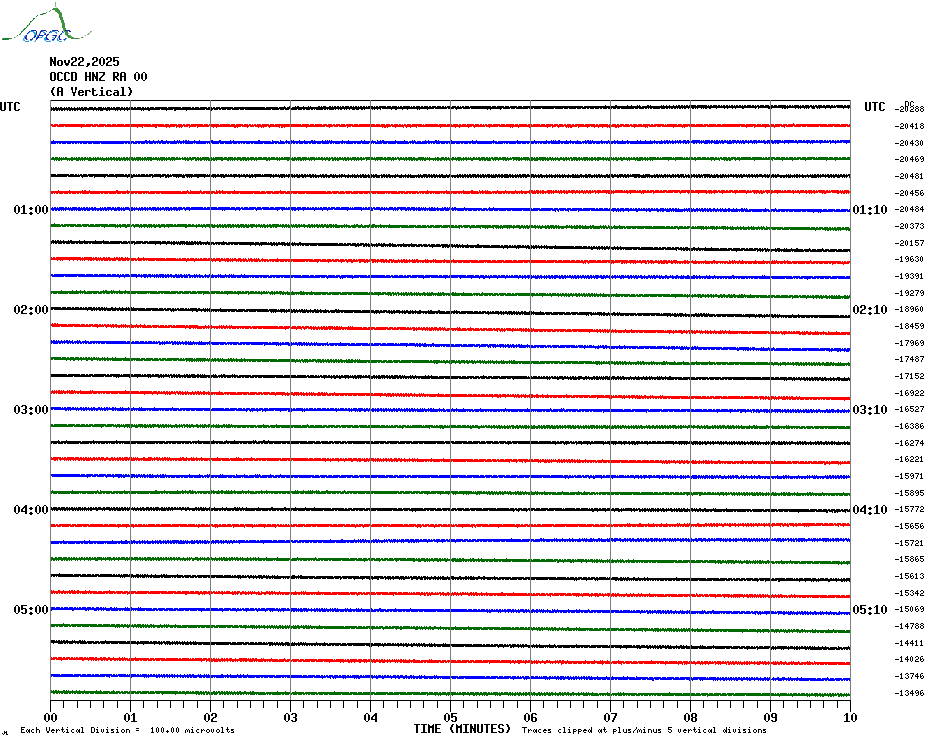Click the DC offset value -15069
This screenshot has height=744, width=930.
pos(910,610)
